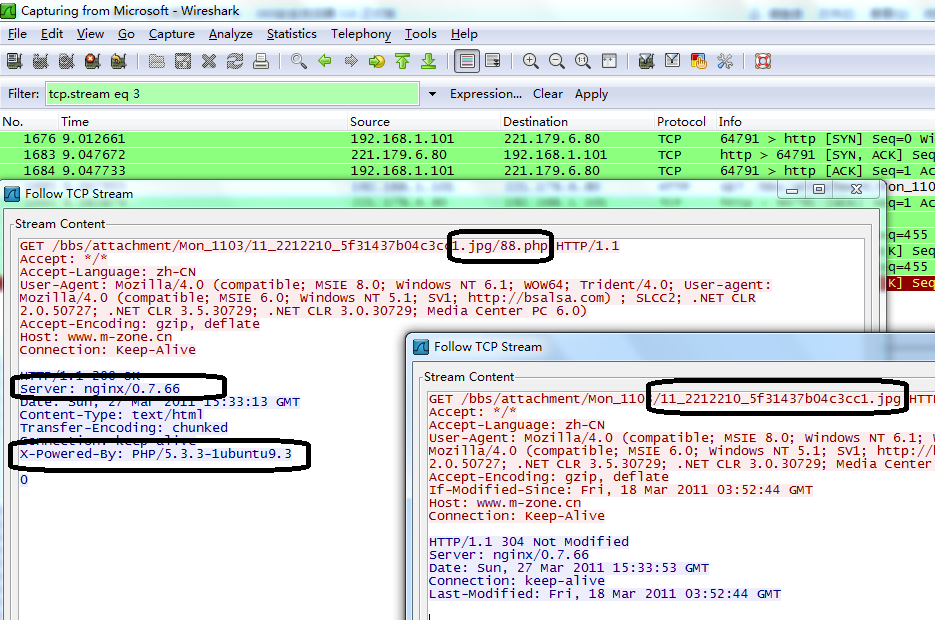Go forward in packet history arrow
The image size is (935, 620).
tap(351, 61)
